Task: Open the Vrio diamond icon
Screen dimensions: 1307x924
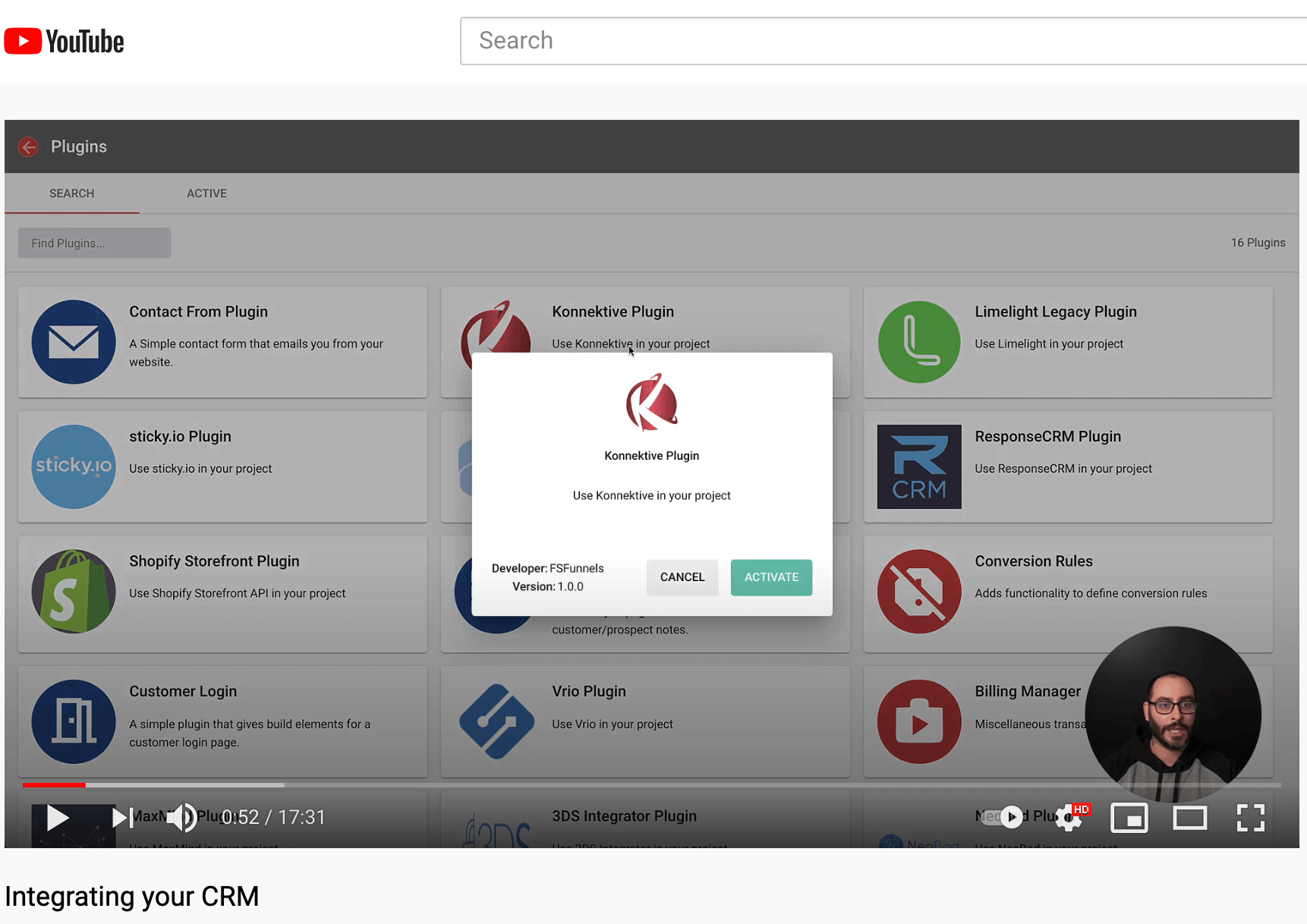Action: point(496,721)
